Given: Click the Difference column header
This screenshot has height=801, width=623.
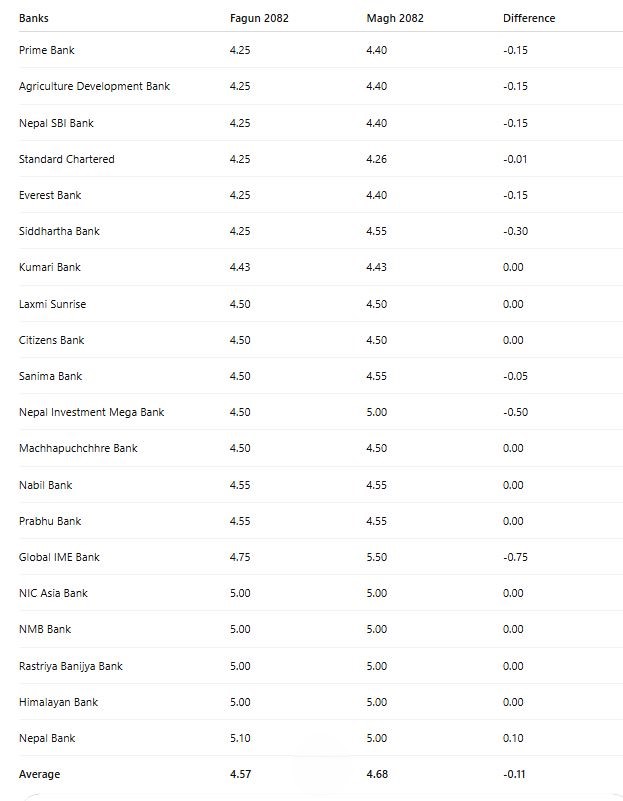Looking at the screenshot, I should pyautogui.click(x=529, y=18).
